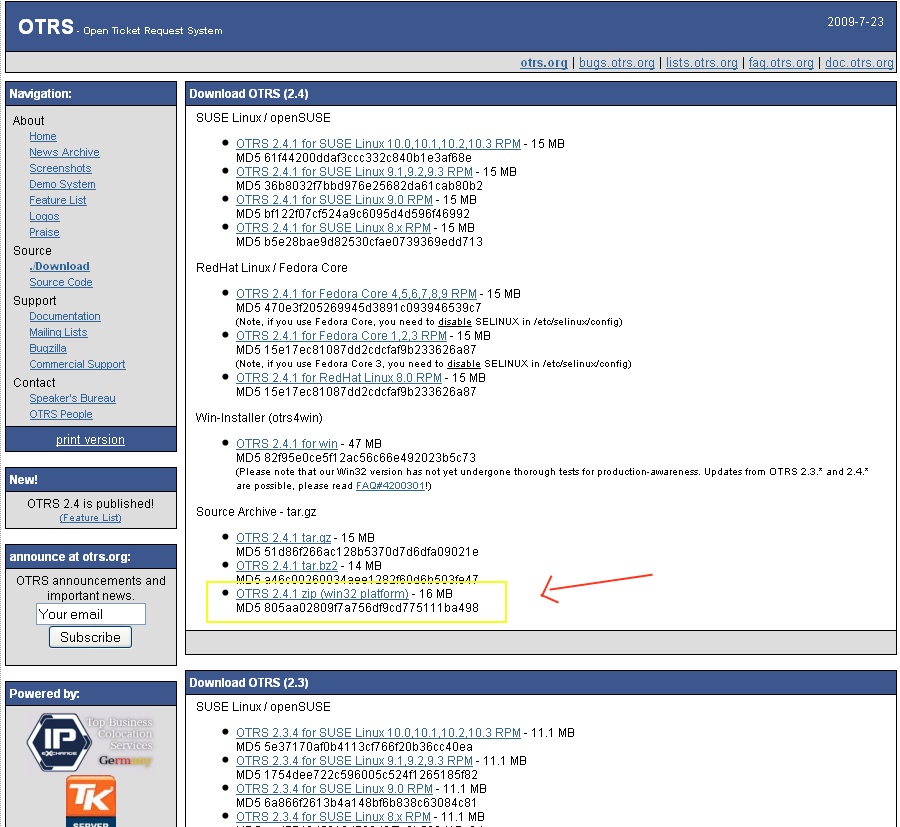This screenshot has height=827, width=900.
Task: Download OTRS 2.3.4 for SUSE Linux 9.1,9.2,9.3 RPM
Action: pyautogui.click(x=354, y=761)
